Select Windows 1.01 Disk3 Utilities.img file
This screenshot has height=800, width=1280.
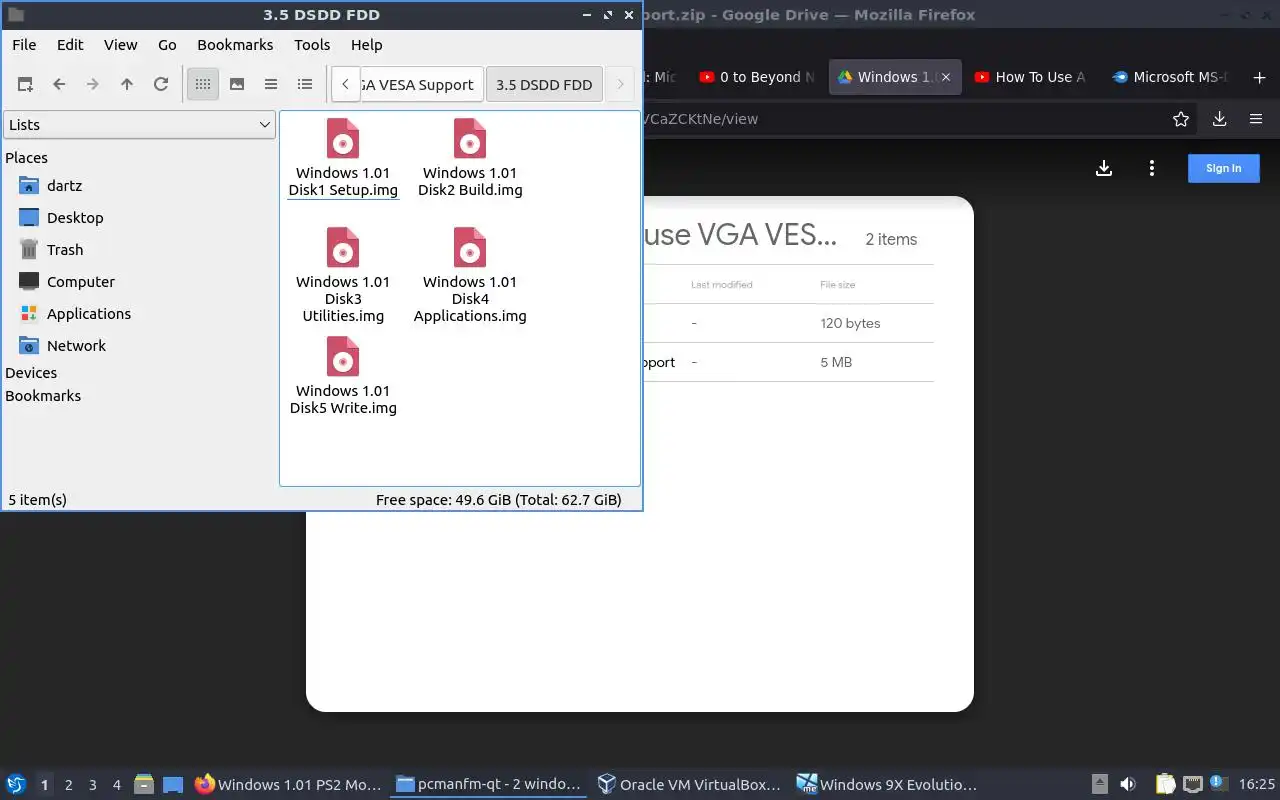click(x=343, y=275)
